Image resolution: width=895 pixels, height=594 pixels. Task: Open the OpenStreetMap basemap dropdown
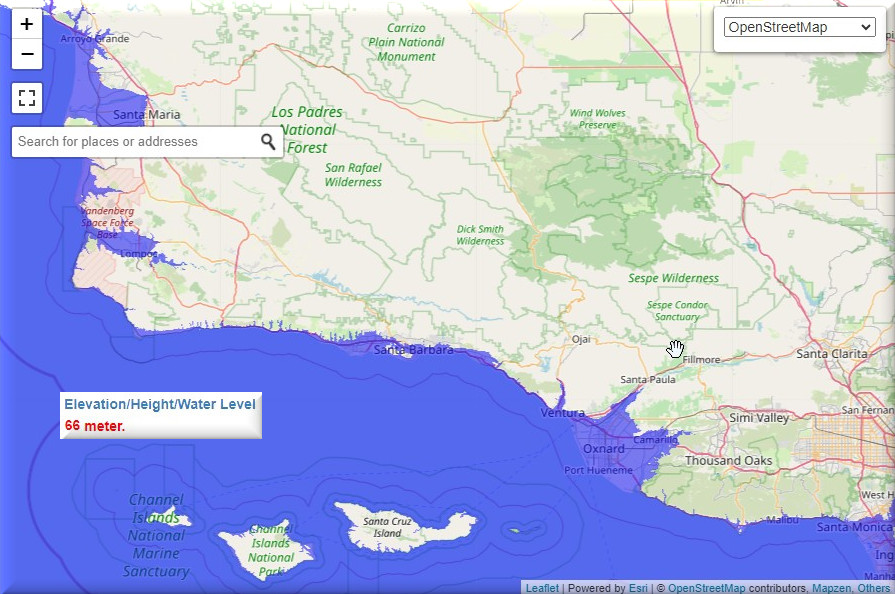point(800,27)
